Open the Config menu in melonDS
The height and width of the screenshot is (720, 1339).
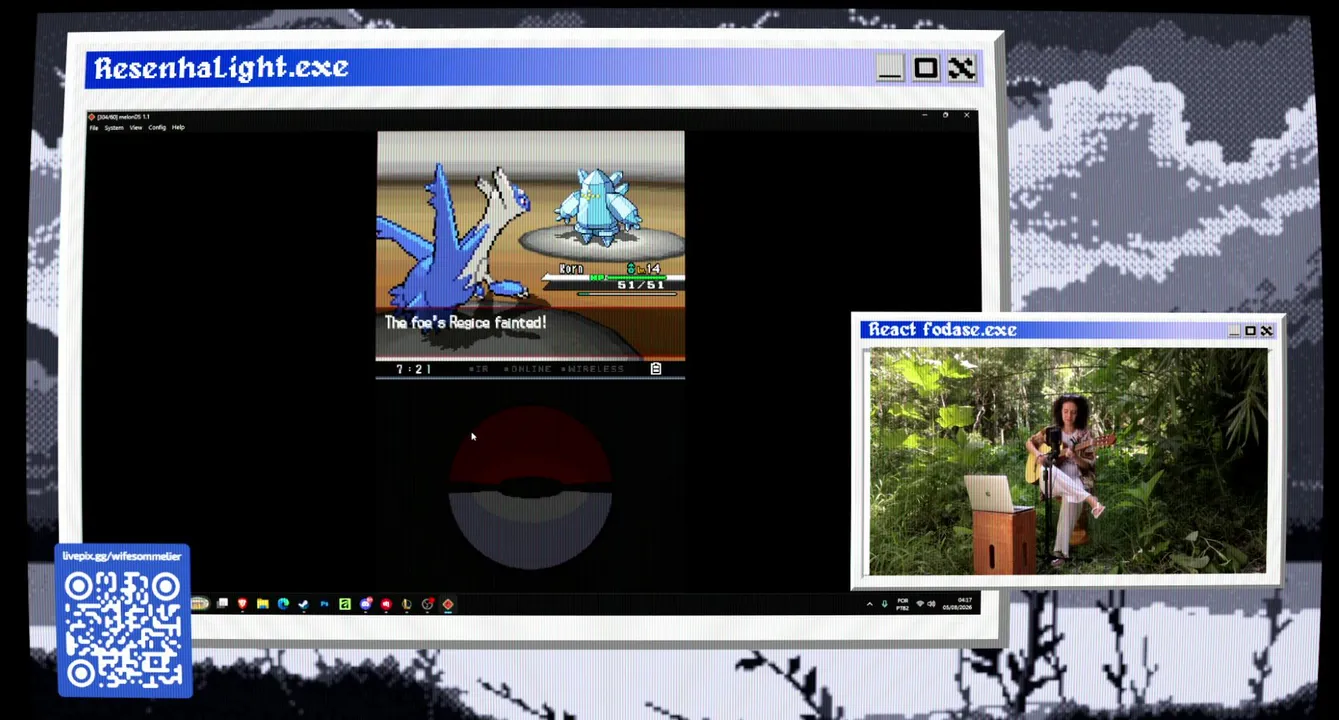(157, 128)
